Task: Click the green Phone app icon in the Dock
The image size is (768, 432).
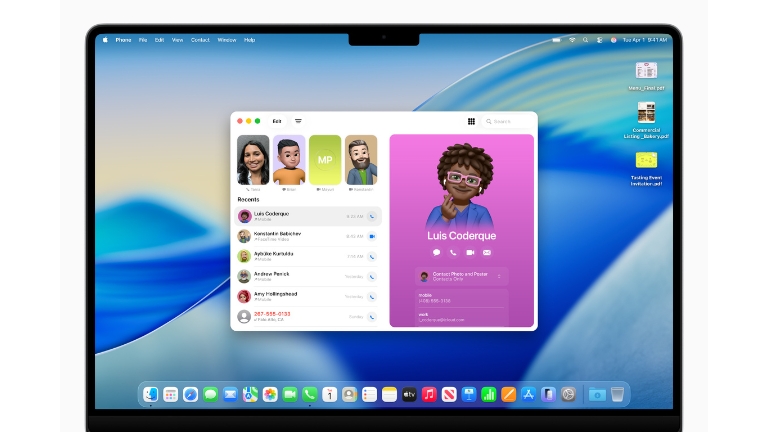Action: click(310, 394)
